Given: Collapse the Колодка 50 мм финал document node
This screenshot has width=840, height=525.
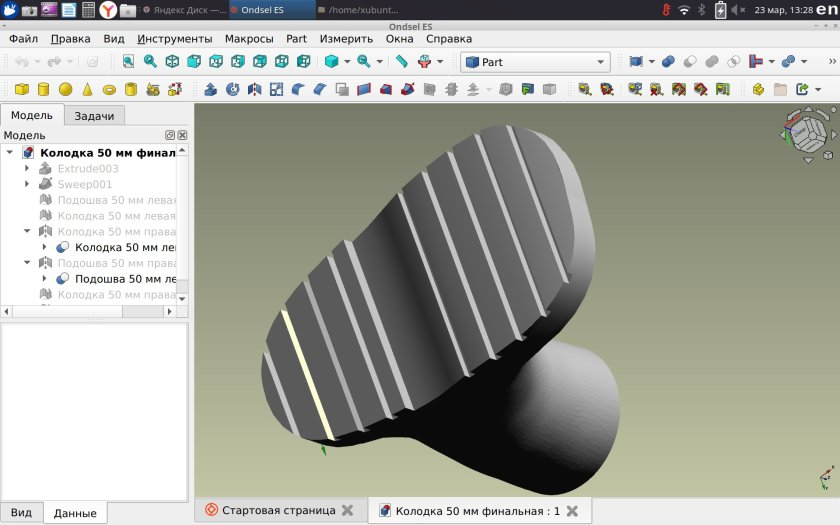Looking at the screenshot, I should [x=10, y=153].
